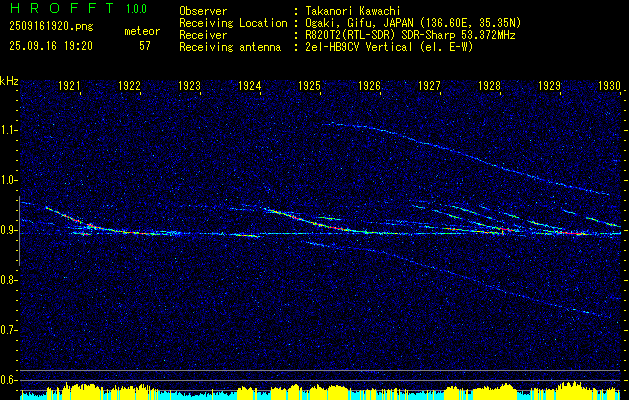629x400 pixels.
Task: Click the Receiving antenna field label
Action: pos(230,47)
